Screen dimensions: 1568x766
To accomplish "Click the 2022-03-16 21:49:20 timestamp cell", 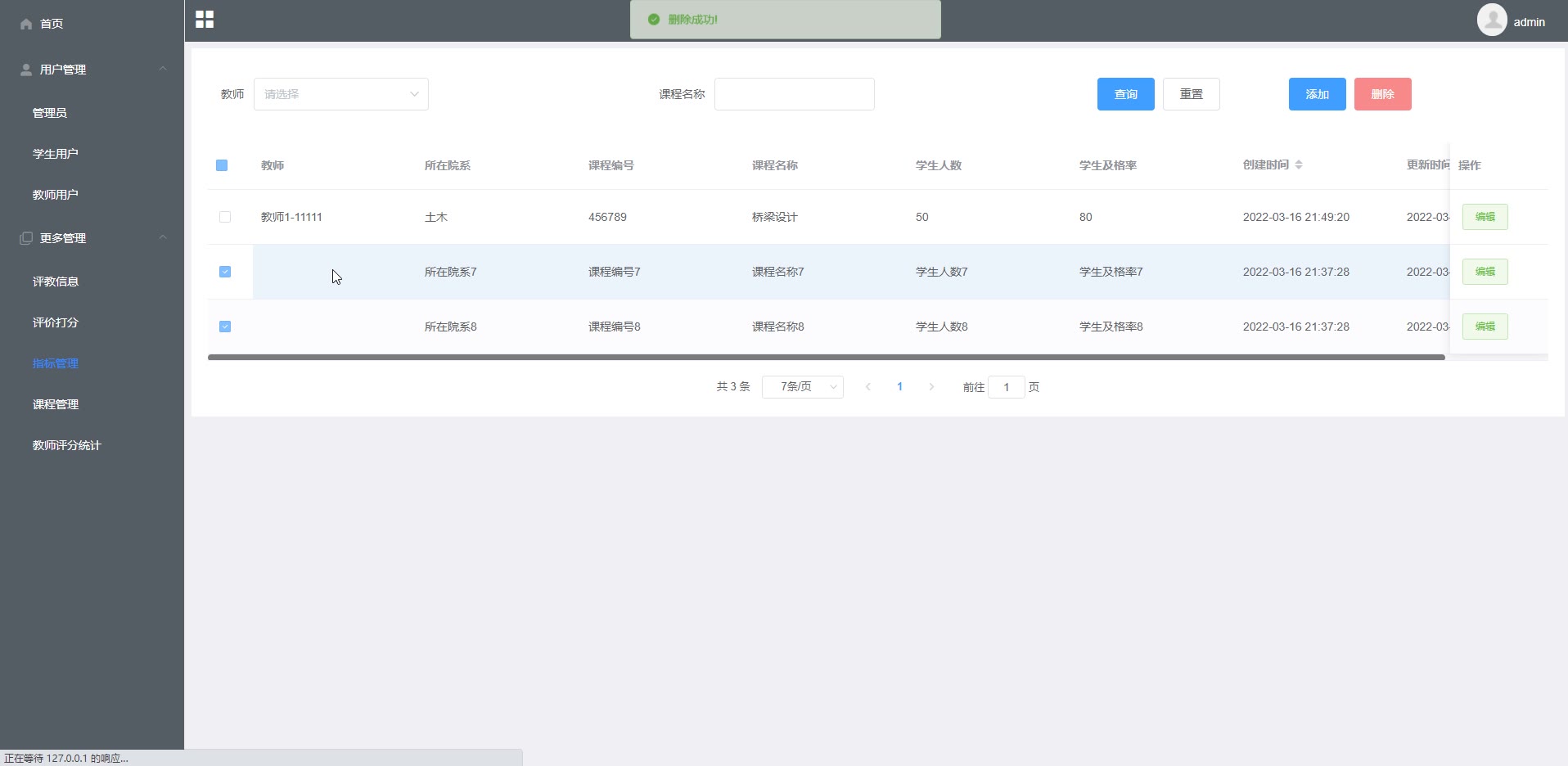I will coord(1296,217).
